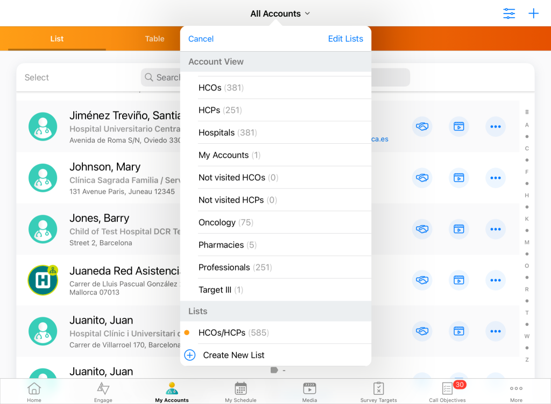Record a call for Jones, Barry
551x404 pixels.
tap(422, 229)
